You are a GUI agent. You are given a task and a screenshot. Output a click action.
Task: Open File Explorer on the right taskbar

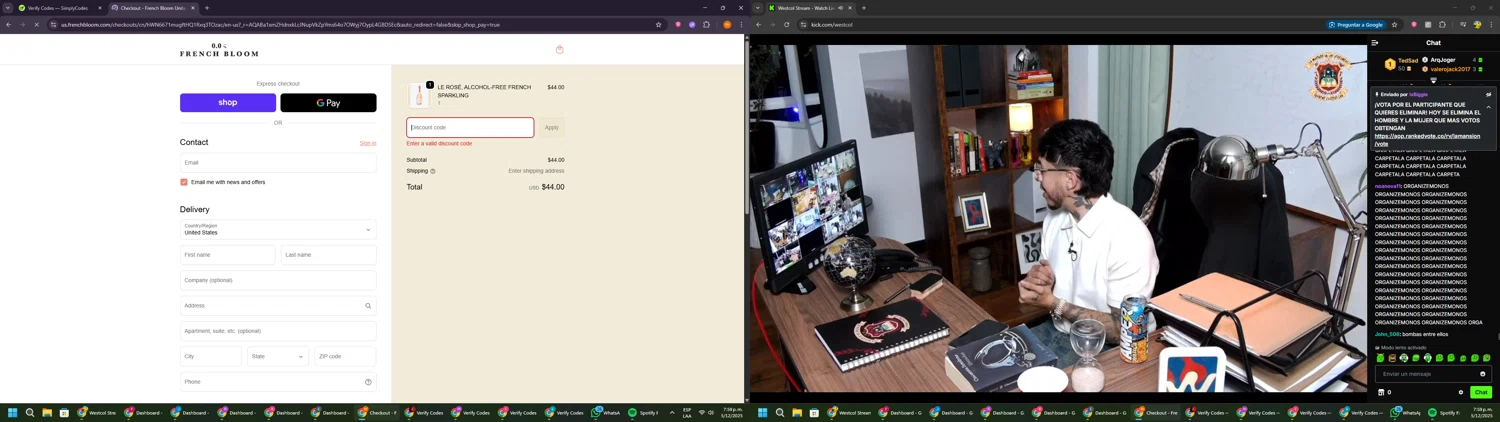[797, 412]
